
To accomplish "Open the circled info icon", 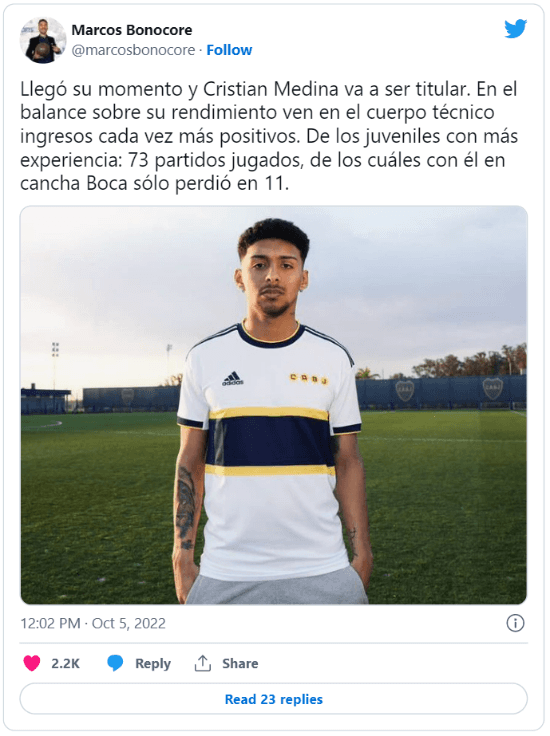I will 515,623.
